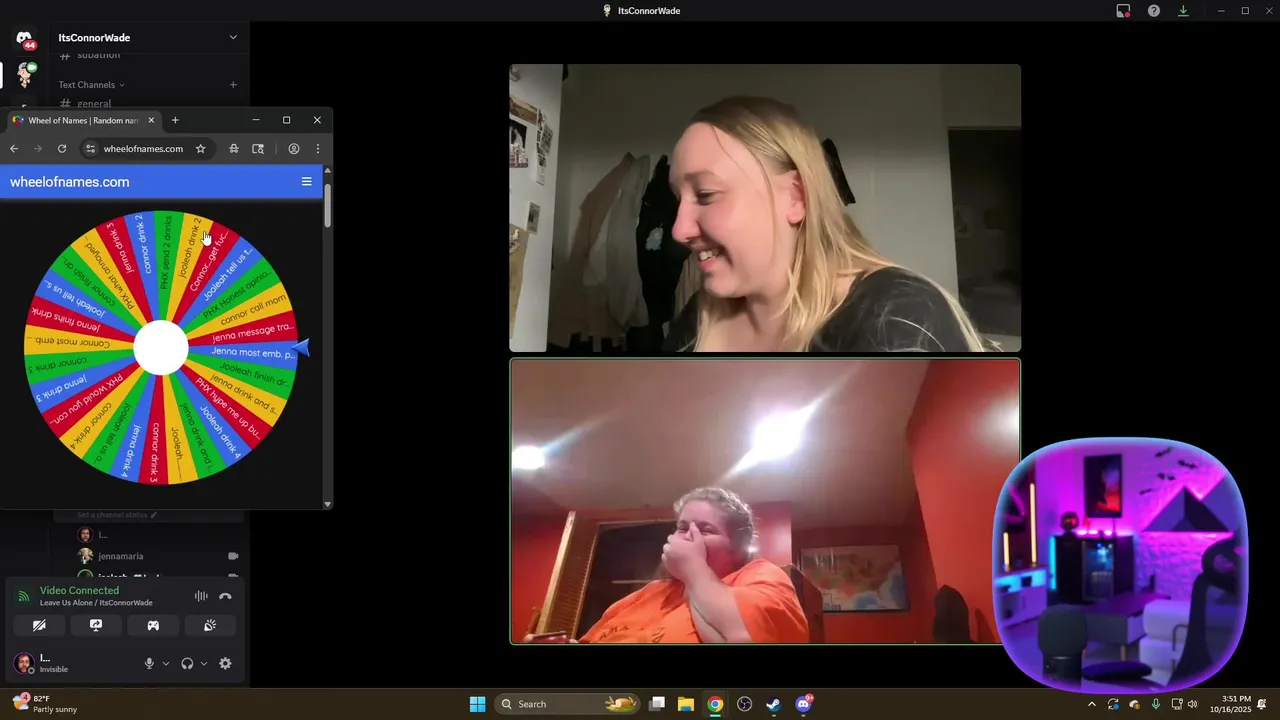Focus the bottom red-room video tile
Image resolution: width=1280 pixels, height=720 pixels.
click(765, 501)
